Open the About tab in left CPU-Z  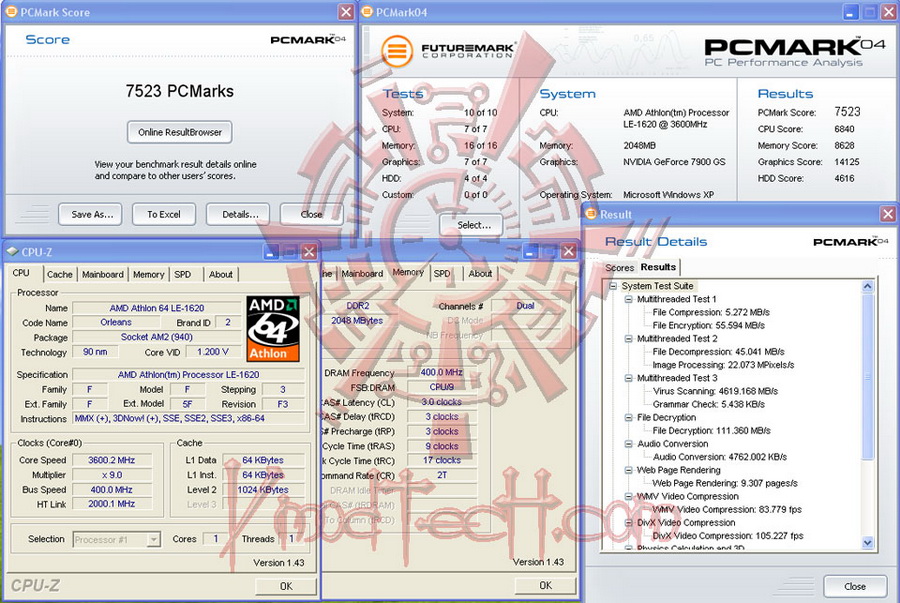[x=220, y=274]
